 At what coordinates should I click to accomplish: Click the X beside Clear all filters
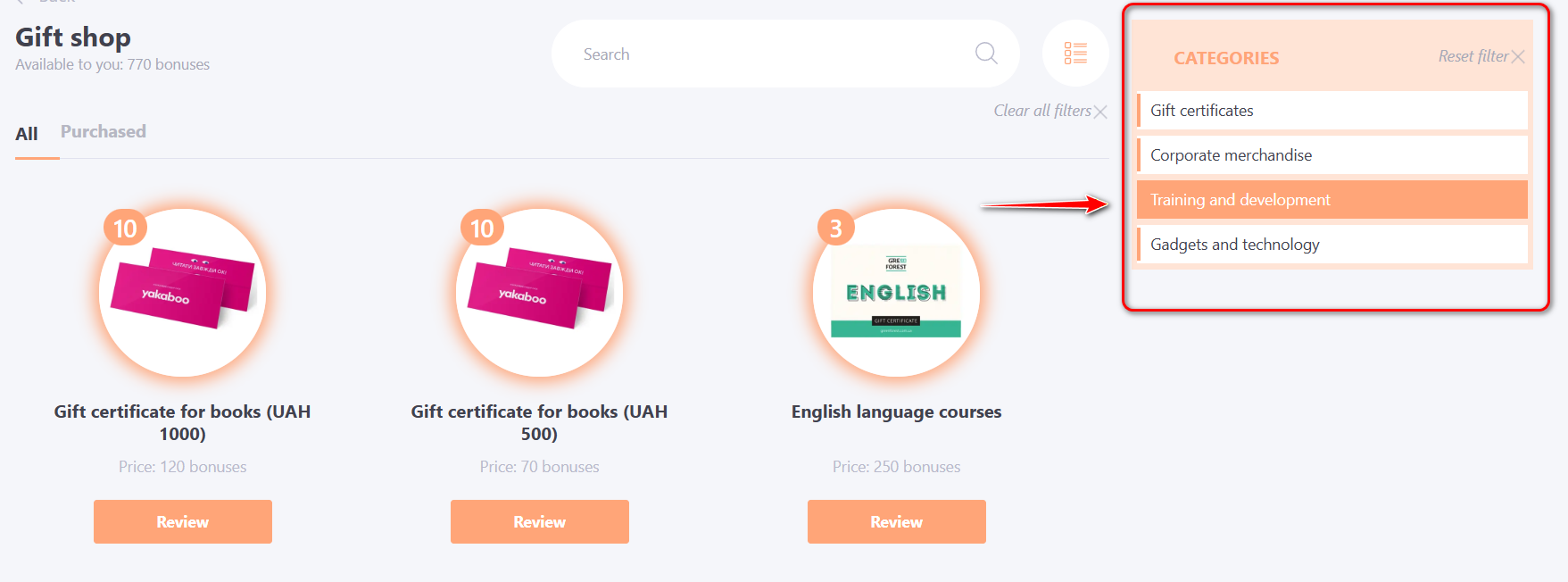pos(1101,112)
